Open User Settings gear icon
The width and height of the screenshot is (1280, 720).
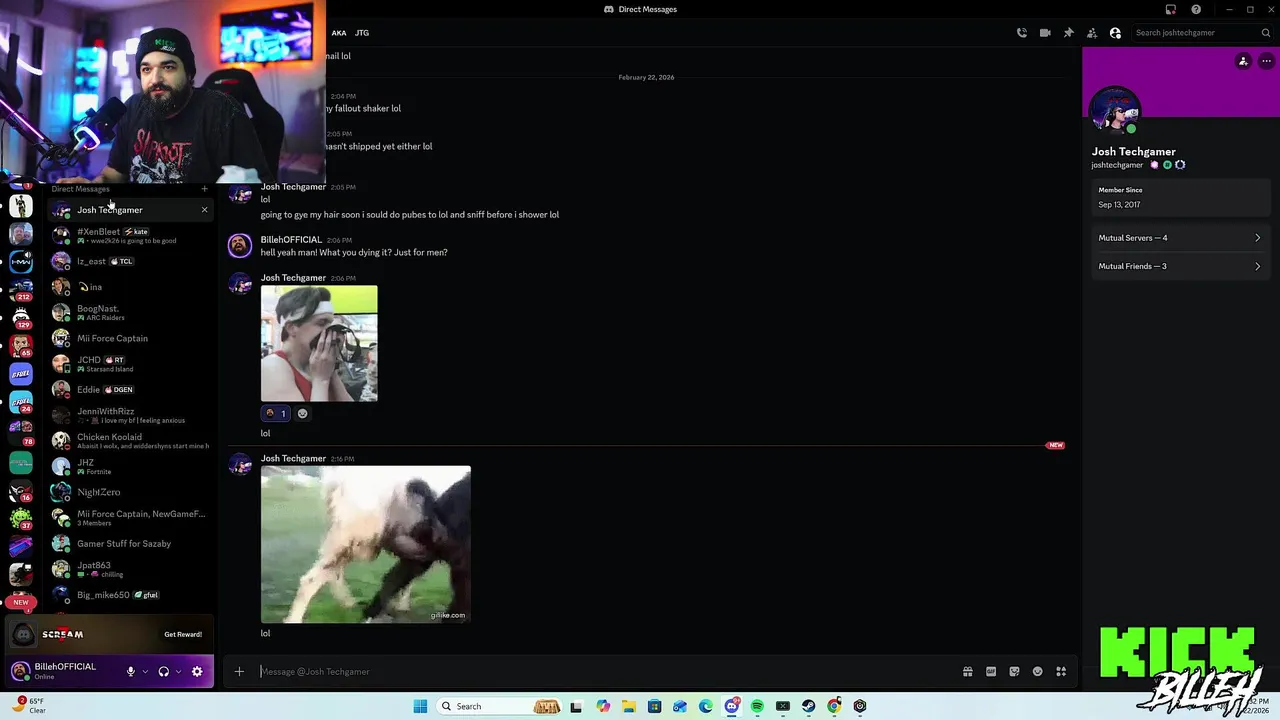(197, 671)
